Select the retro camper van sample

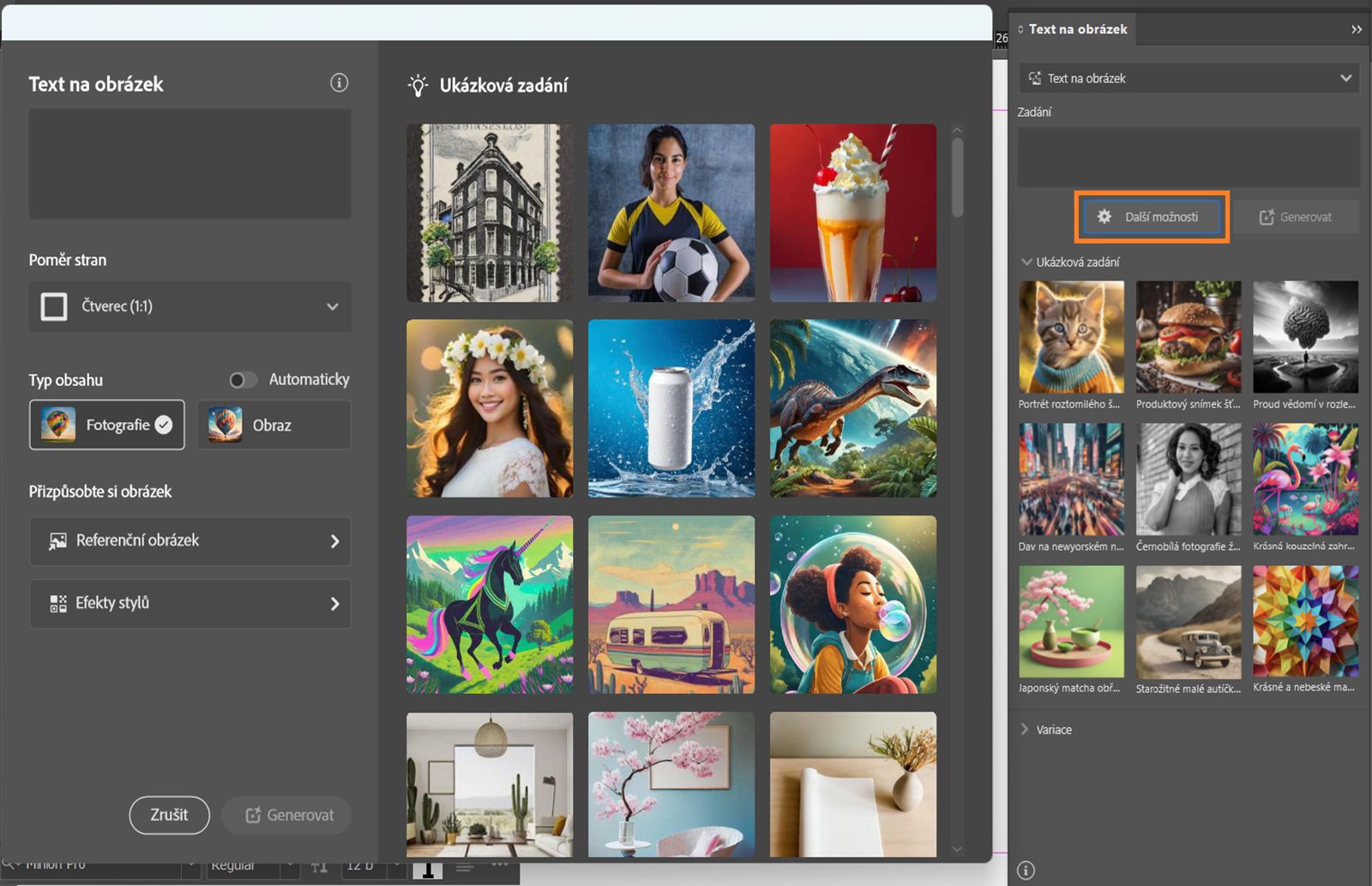(671, 605)
